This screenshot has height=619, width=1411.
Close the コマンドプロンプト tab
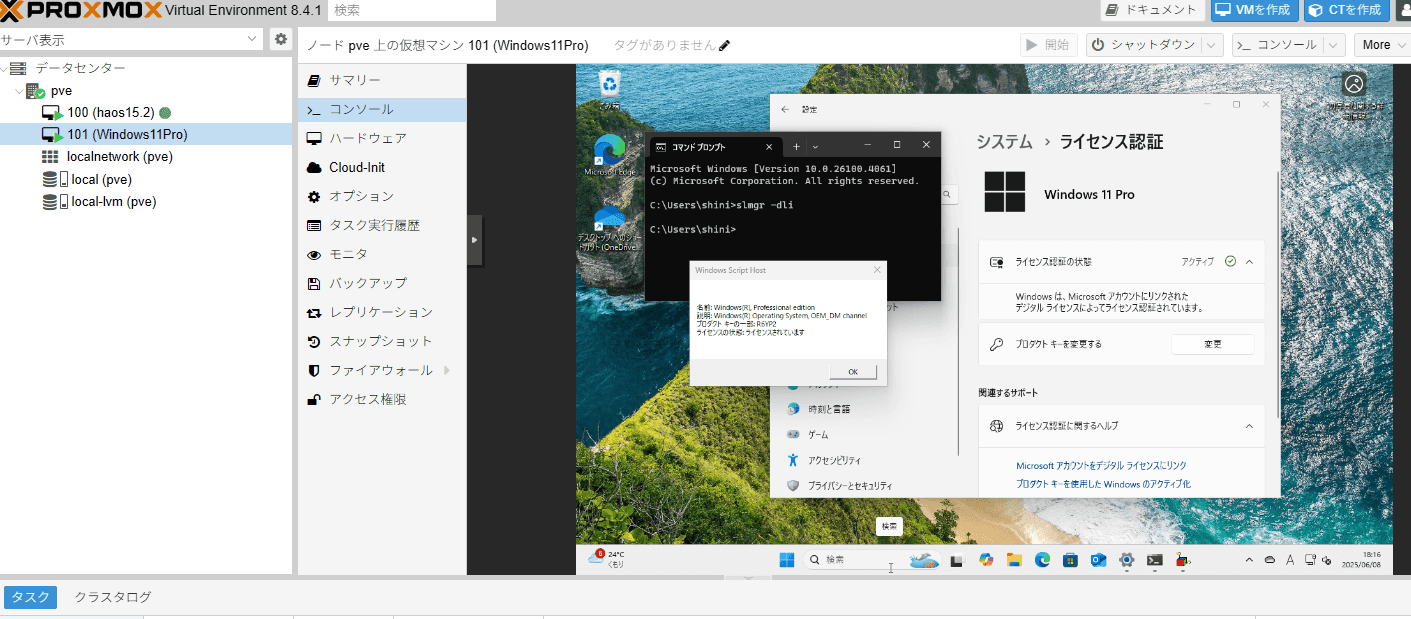tap(768, 147)
